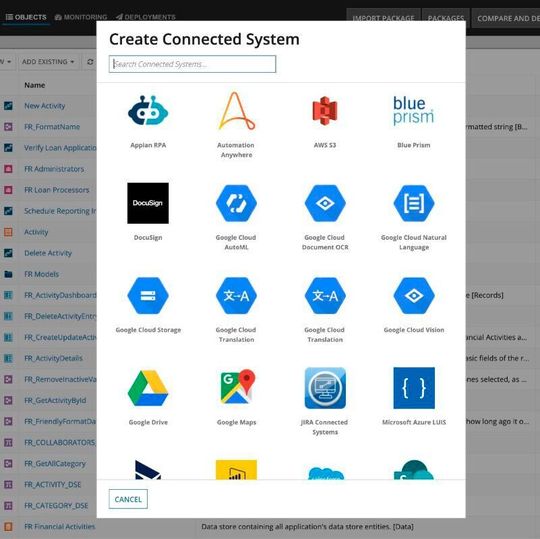Pick Google Cloud Document OCR icon
This screenshot has height=539, width=540.
point(325,203)
